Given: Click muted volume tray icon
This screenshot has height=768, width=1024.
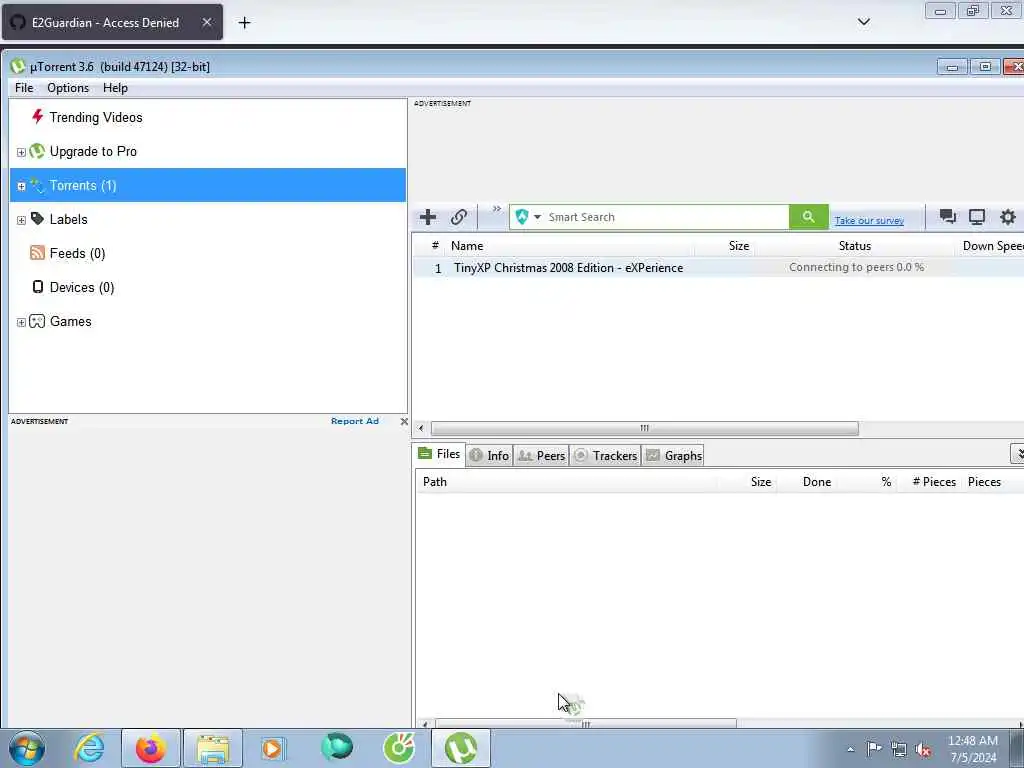Looking at the screenshot, I should point(923,749).
